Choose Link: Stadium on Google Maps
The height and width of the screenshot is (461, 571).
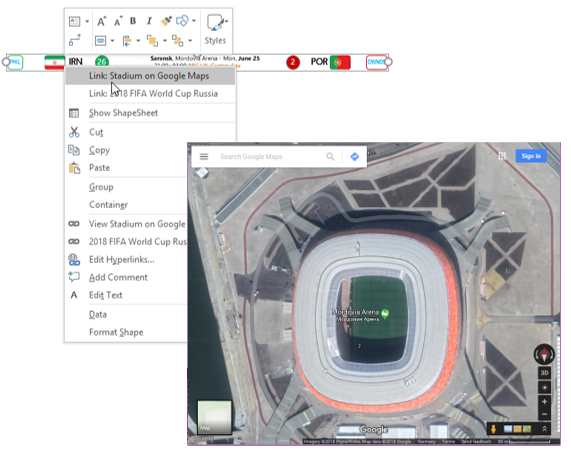tap(150, 76)
